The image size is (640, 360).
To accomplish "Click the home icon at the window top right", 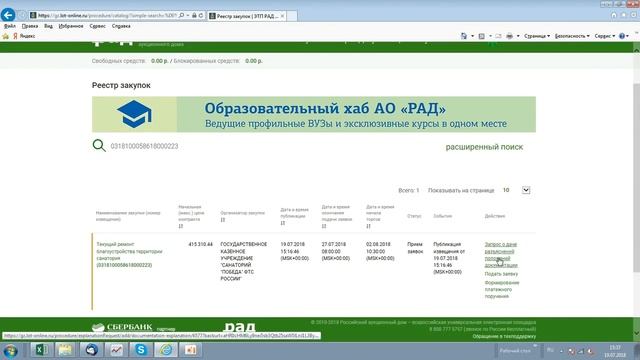I will (614, 15).
